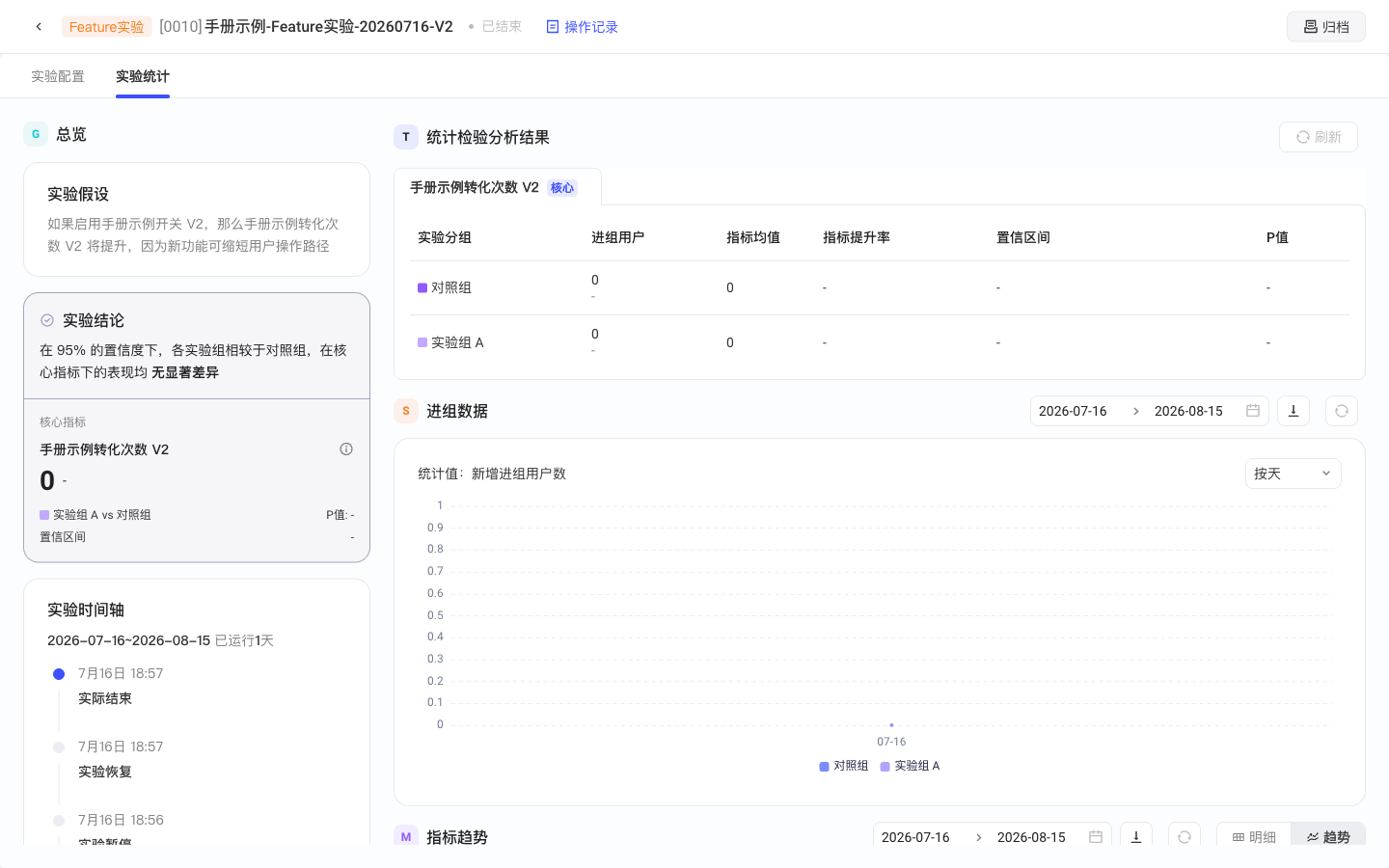The image size is (1389, 868).
Task: Click the 进组数据 end date 2026-08-15 field
Action: click(1188, 411)
